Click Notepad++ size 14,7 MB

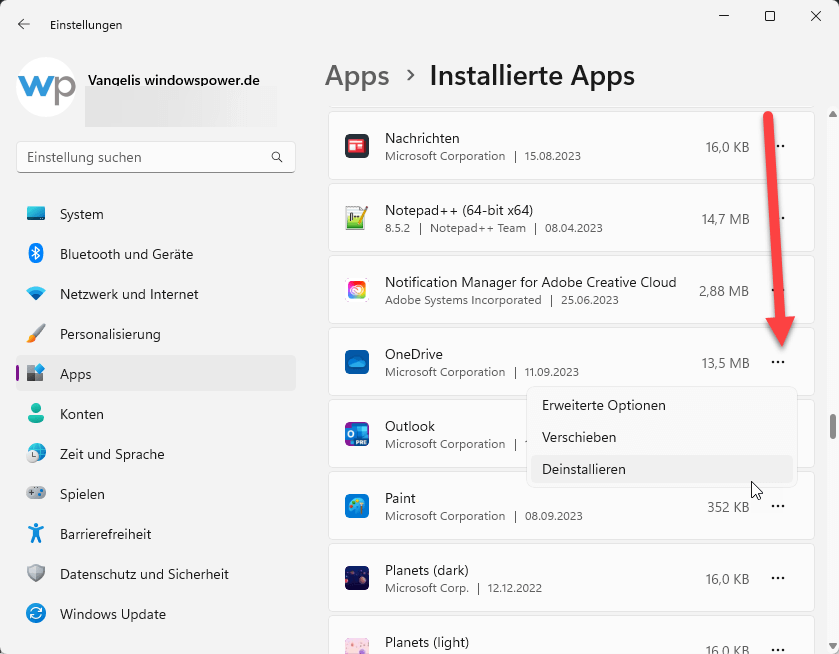[726, 219]
